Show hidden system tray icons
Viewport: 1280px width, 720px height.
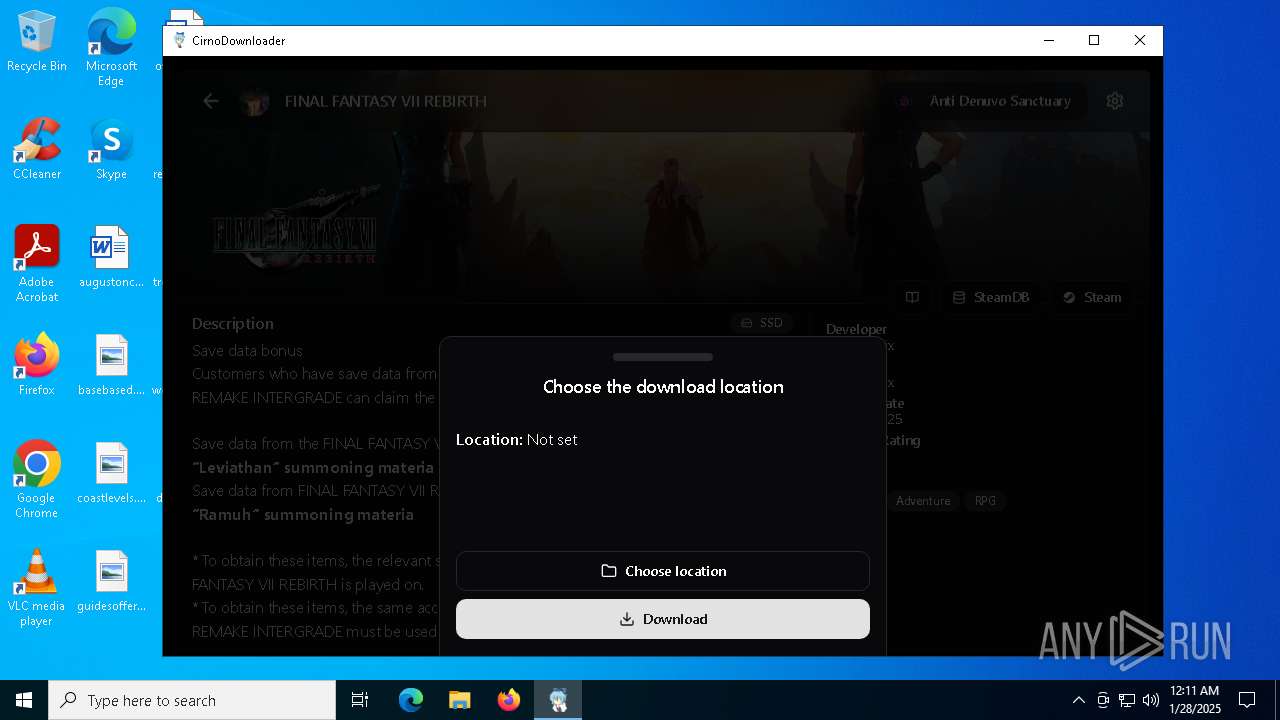(1078, 700)
